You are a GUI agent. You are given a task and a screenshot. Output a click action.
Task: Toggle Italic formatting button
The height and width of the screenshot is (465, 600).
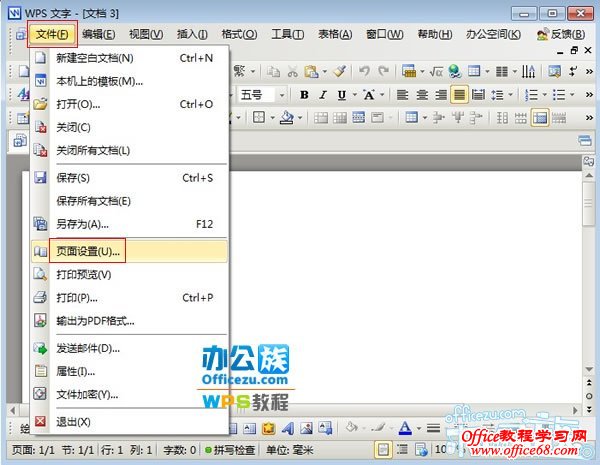[x=323, y=95]
